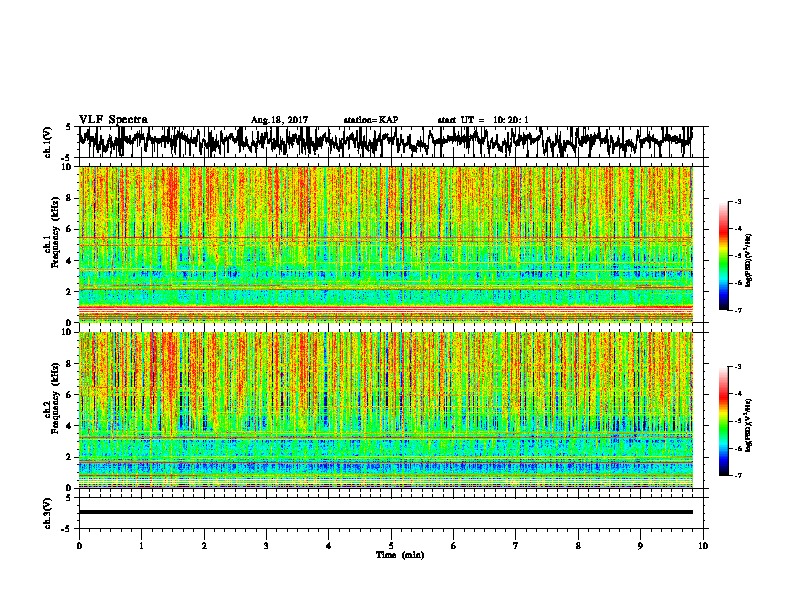Click the ch.1 waveform trace

tap(385, 141)
